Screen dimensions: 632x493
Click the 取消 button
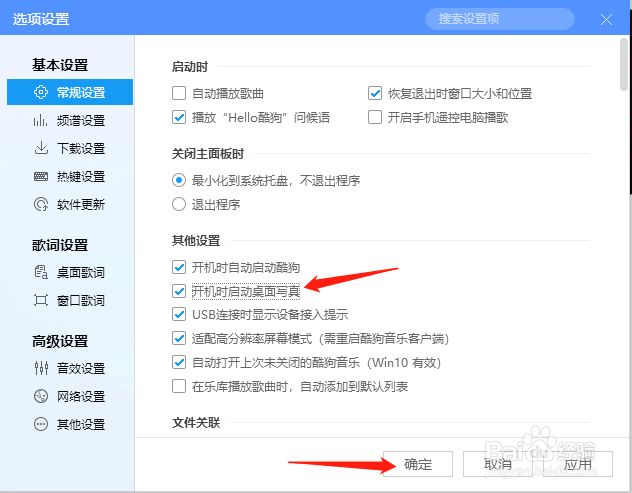498,464
